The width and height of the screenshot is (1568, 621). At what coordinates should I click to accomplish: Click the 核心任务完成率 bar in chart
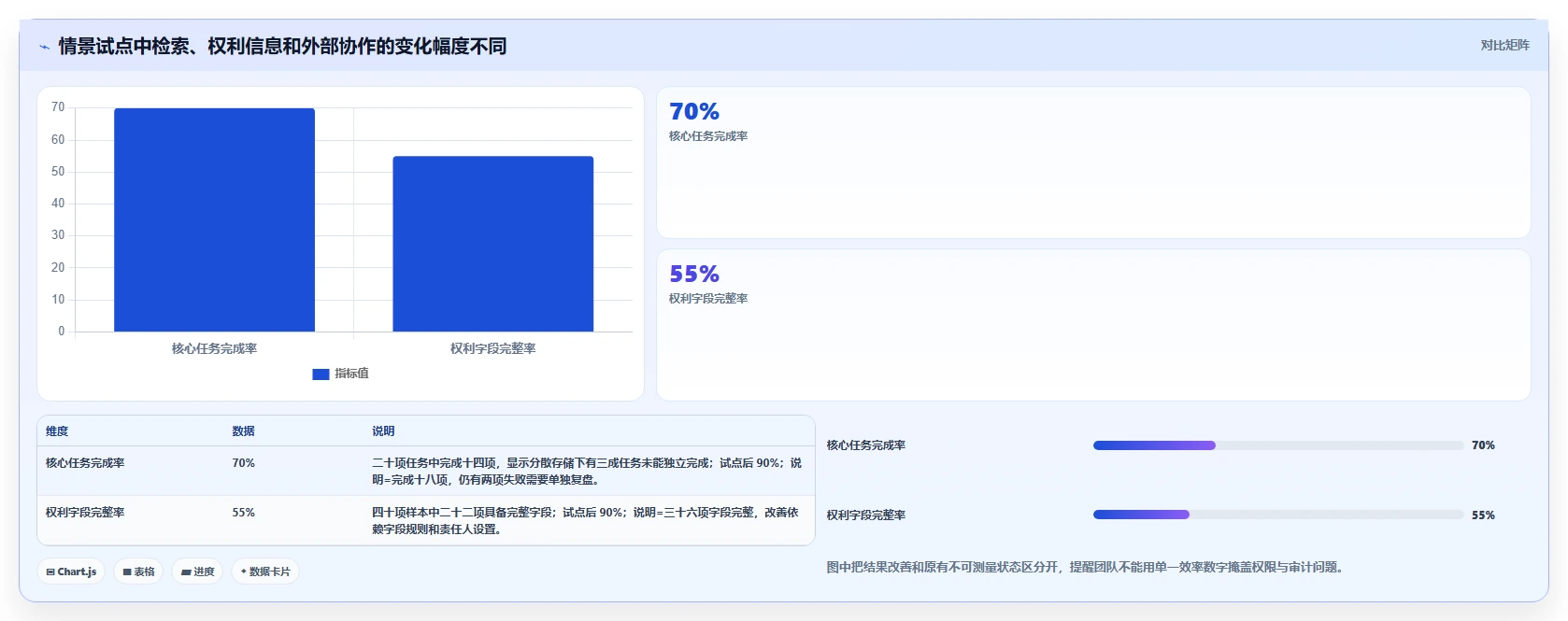click(x=214, y=219)
